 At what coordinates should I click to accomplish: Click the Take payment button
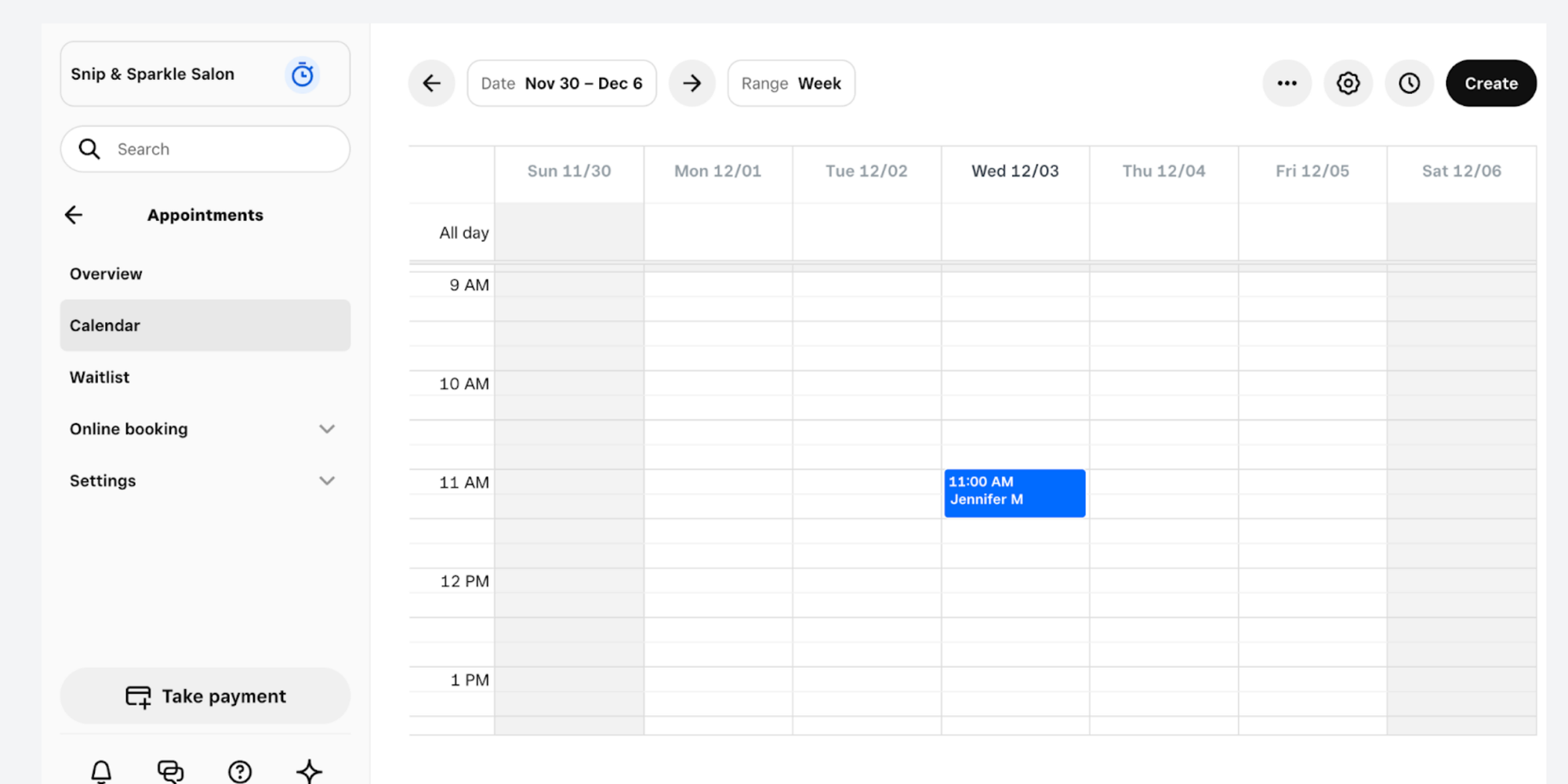pos(205,695)
